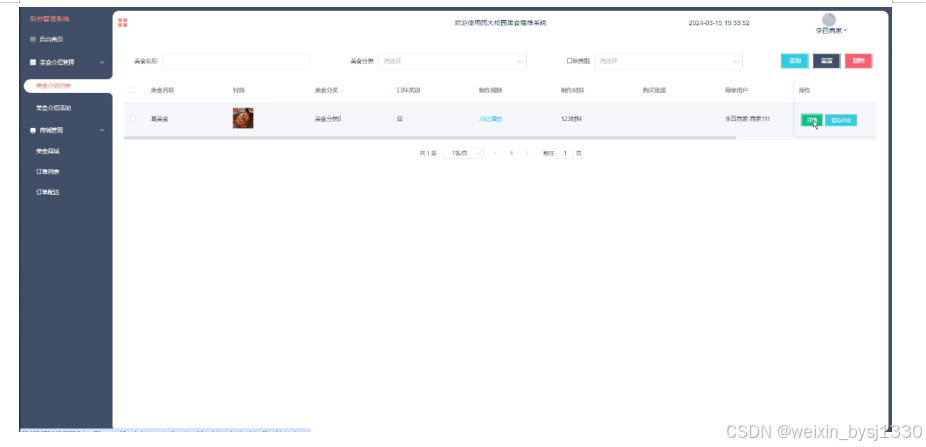Focus the go-to page number input

tap(565, 153)
